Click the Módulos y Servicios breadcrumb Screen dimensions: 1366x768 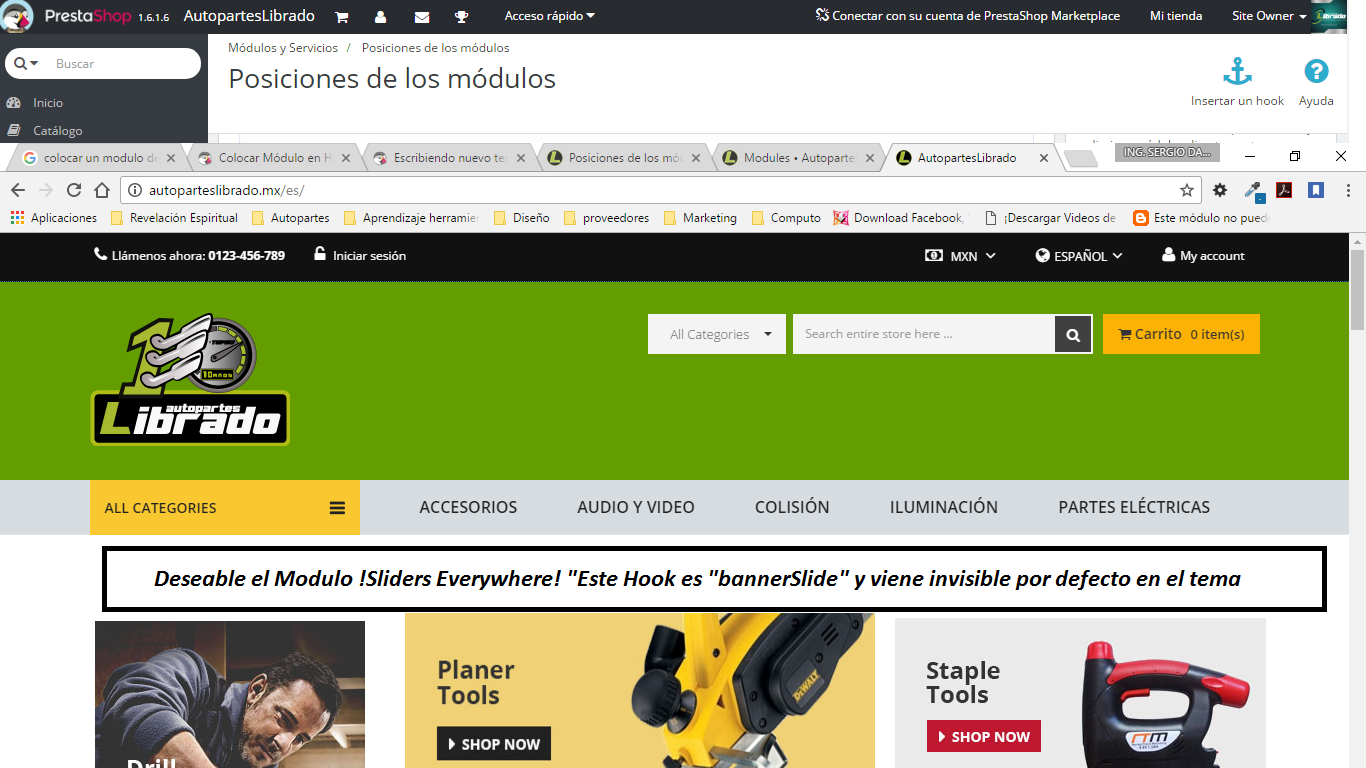[282, 47]
